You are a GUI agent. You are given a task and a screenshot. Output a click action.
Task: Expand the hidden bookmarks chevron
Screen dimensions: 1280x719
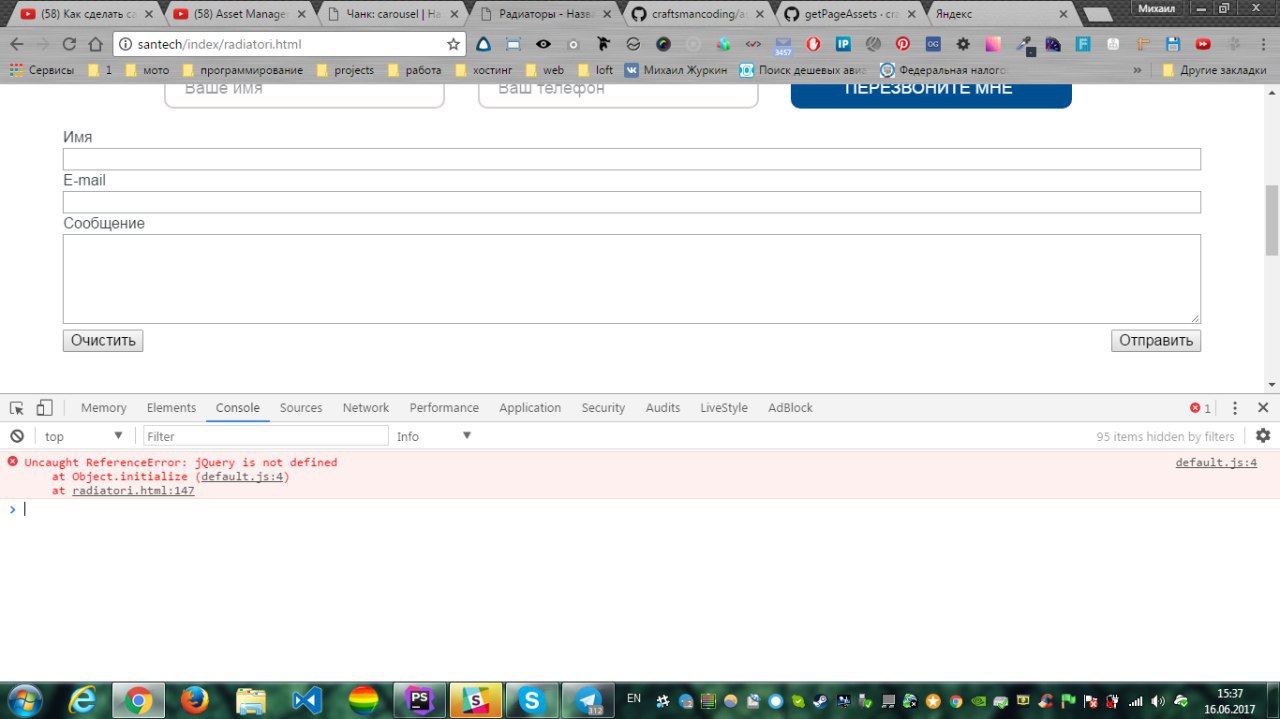[x=1137, y=70]
